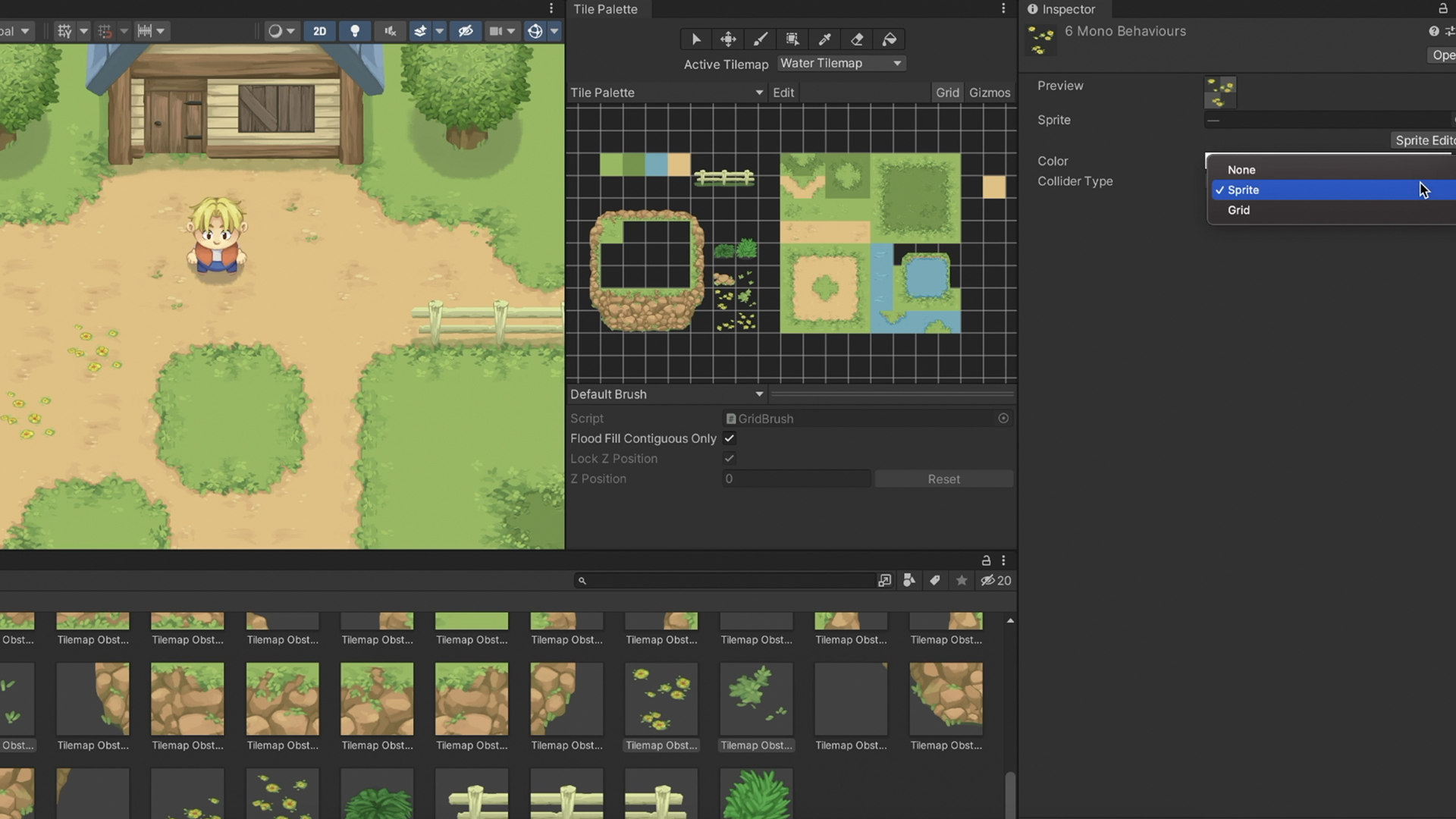Select Grid in Collider Type dropdown
The image size is (1456, 819).
(x=1331, y=210)
